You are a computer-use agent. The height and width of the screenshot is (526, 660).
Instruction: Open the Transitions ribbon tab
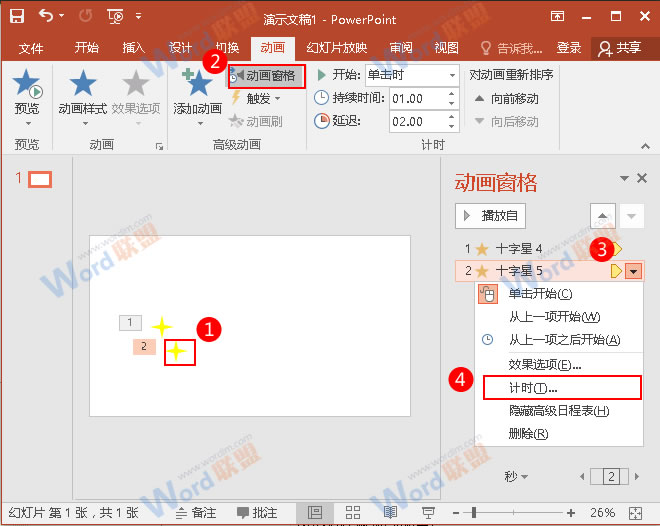[227, 48]
